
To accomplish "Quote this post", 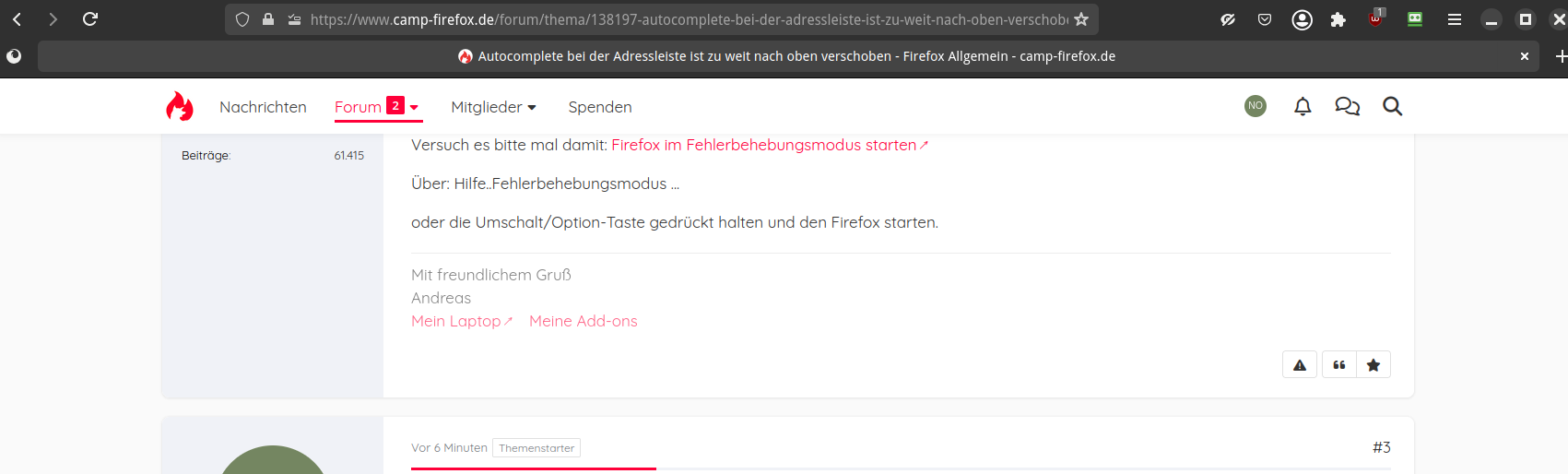I will coord(1338,365).
